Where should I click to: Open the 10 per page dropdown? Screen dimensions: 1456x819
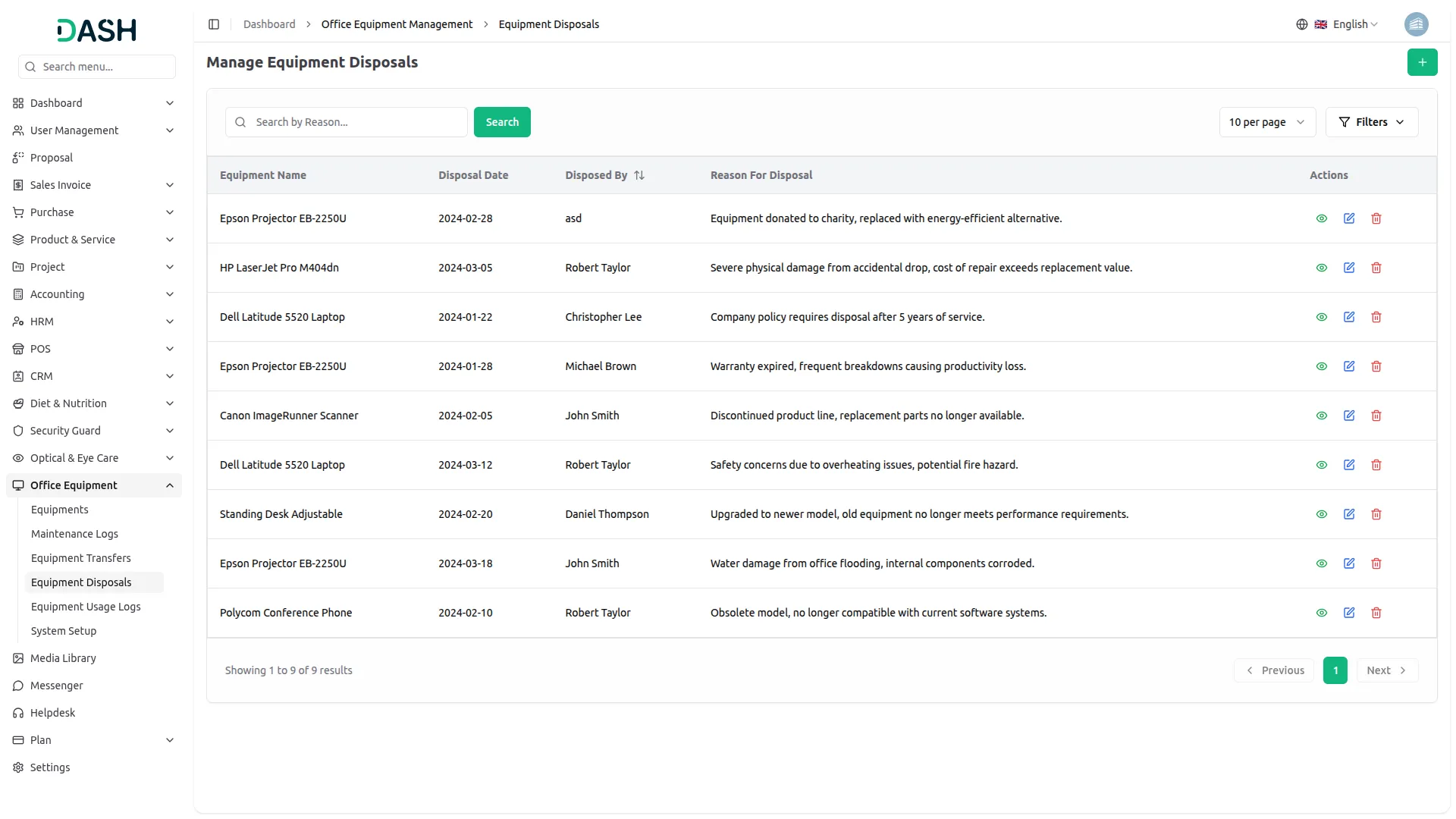(x=1266, y=122)
